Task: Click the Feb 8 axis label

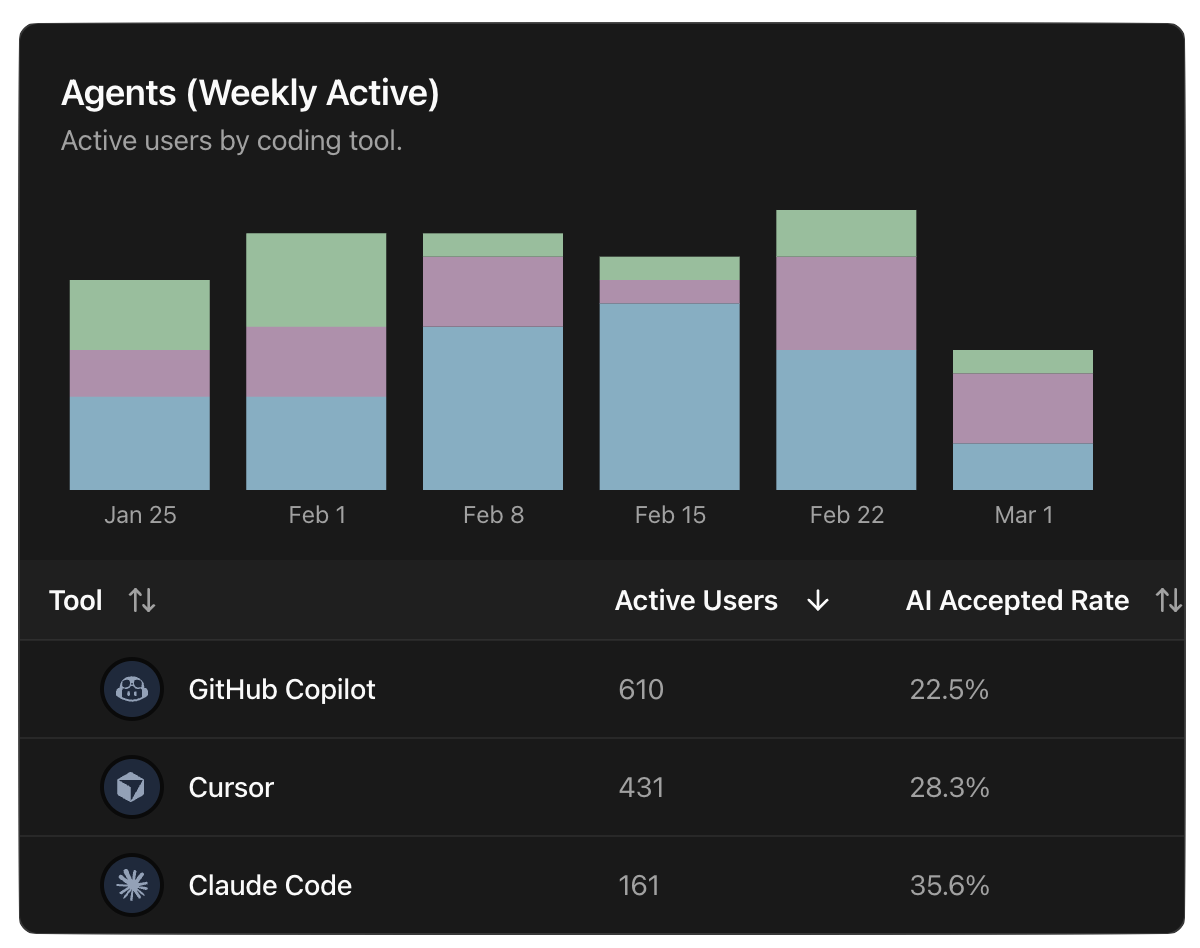Action: click(493, 515)
